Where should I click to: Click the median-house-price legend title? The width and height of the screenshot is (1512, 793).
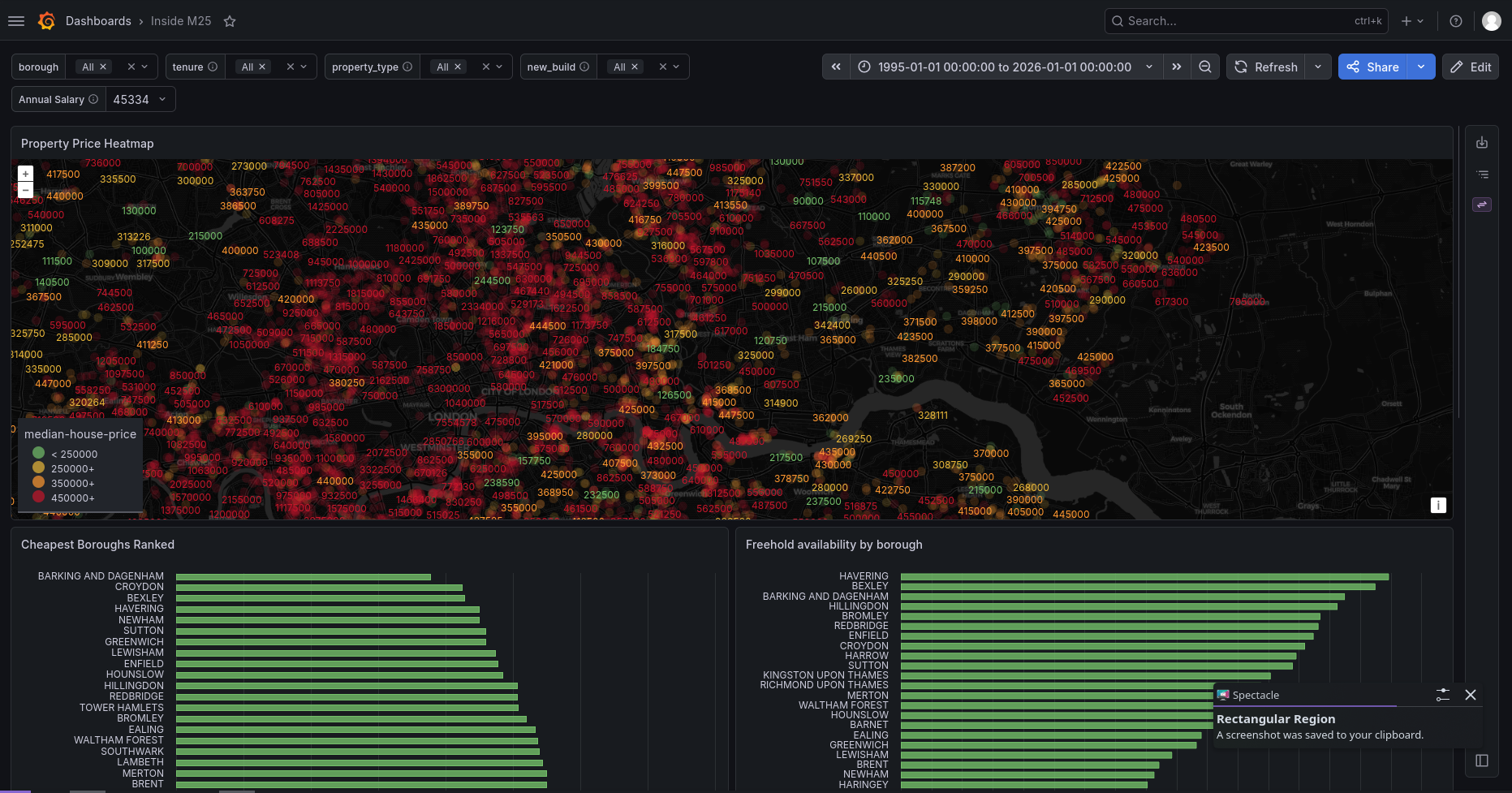click(80, 434)
